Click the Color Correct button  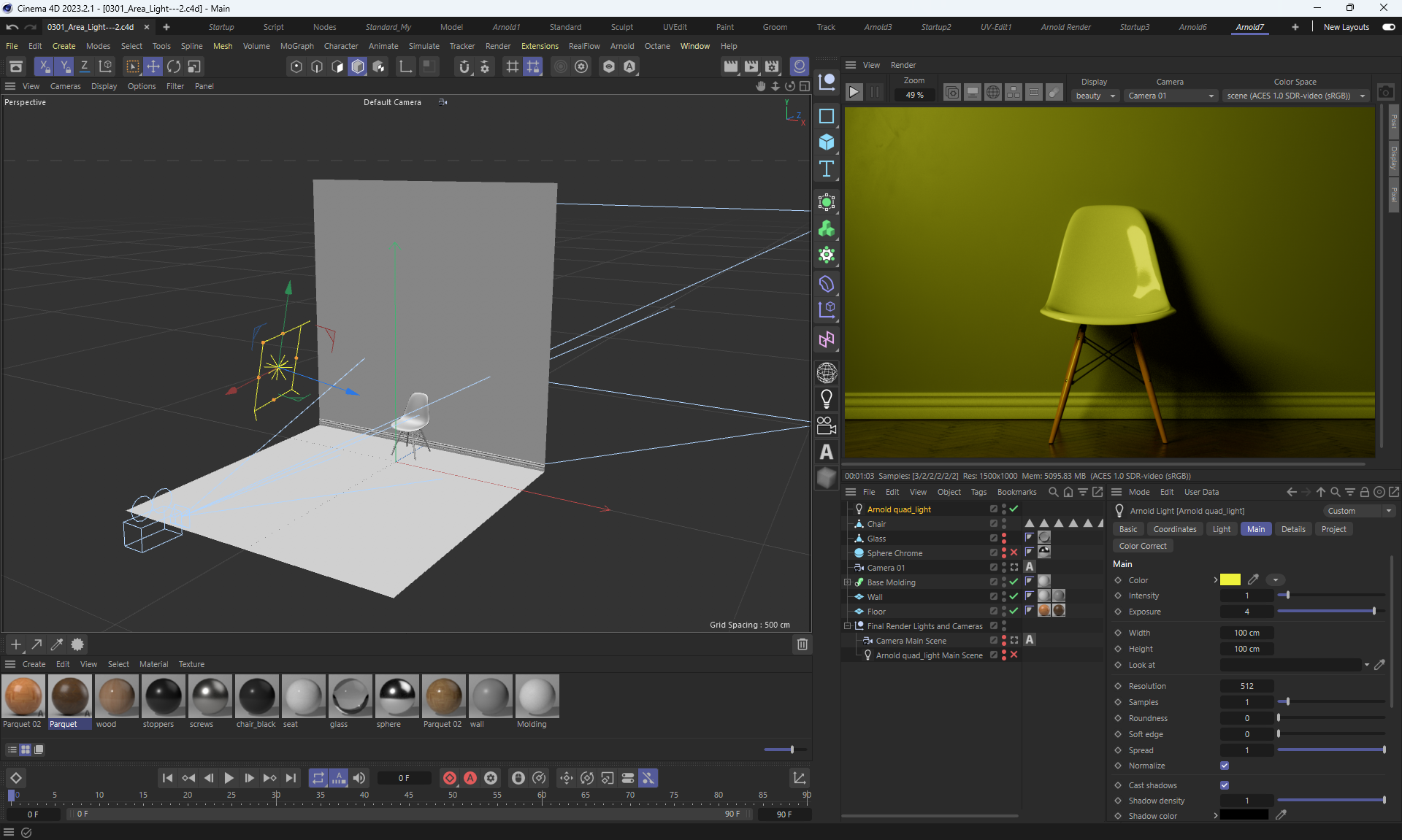click(x=1142, y=546)
